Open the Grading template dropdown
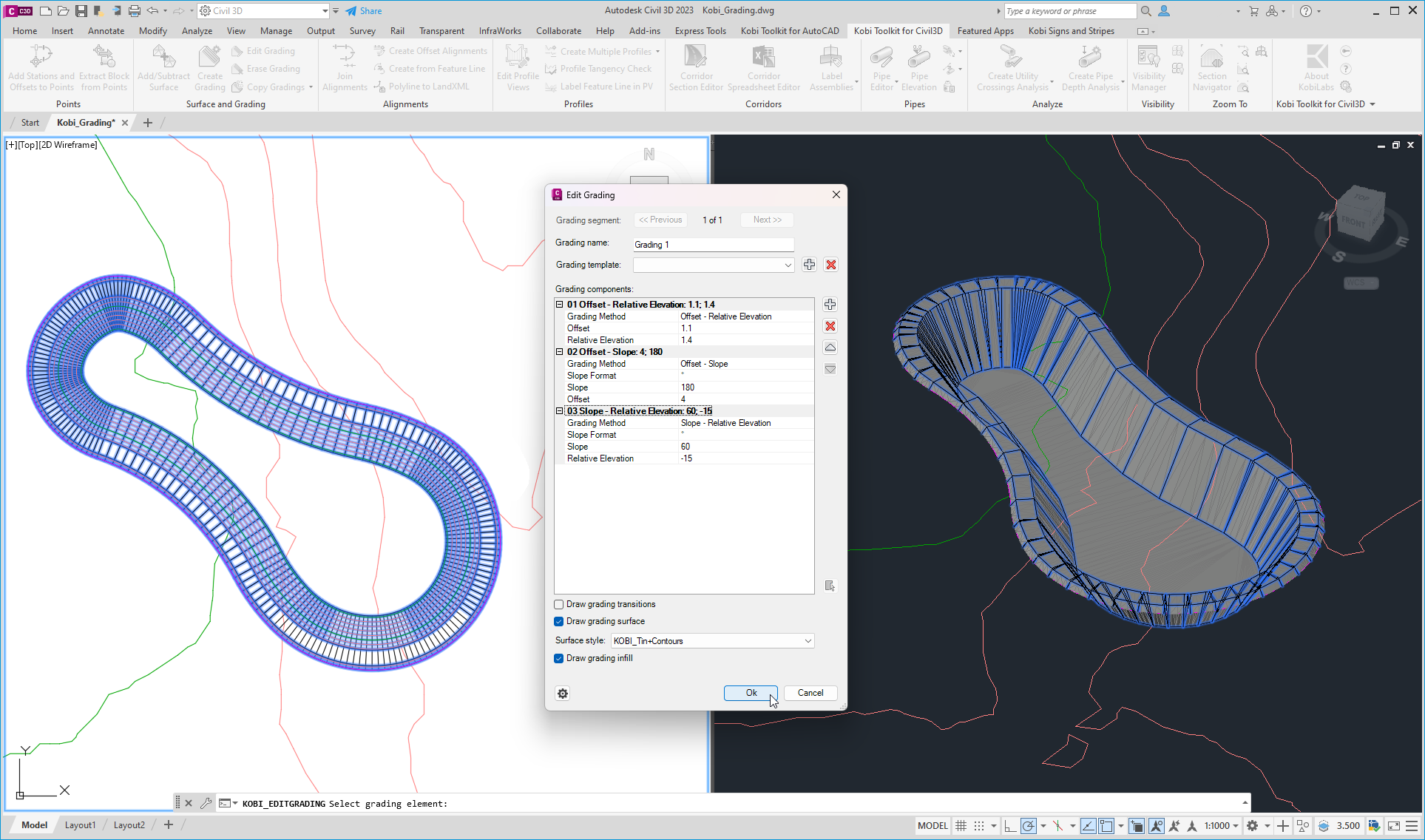Viewport: 1425px width, 840px height. point(788,265)
